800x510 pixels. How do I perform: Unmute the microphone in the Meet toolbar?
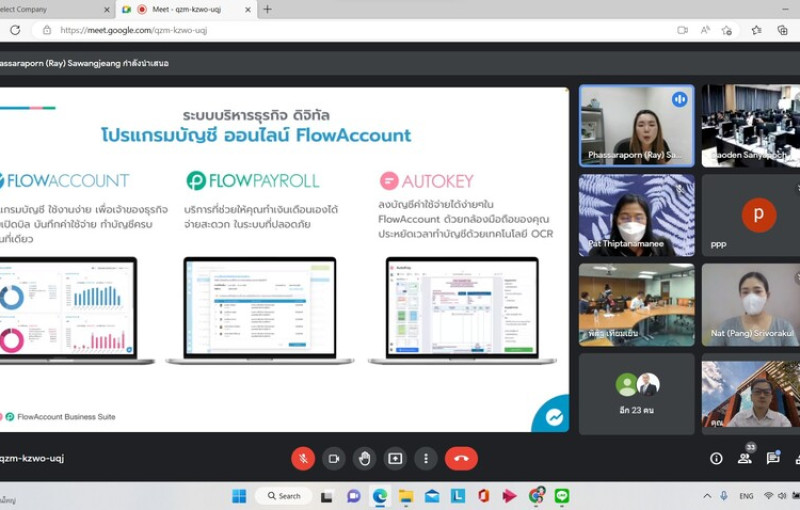303,458
